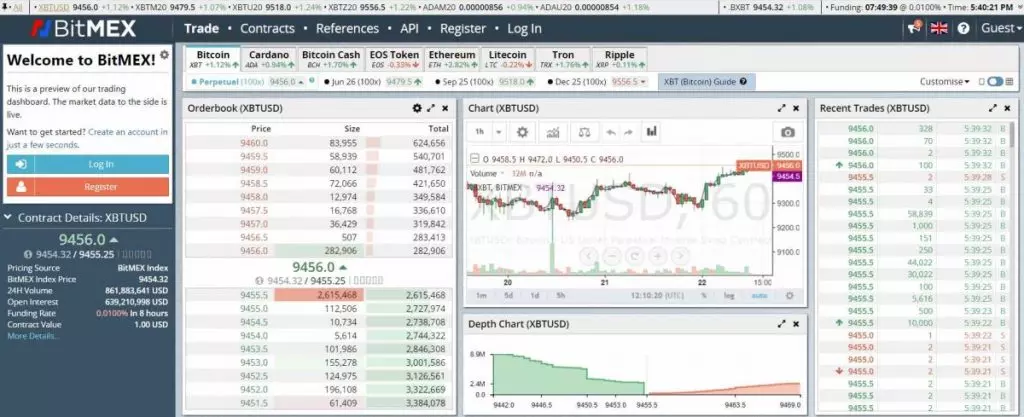This screenshot has width=1024, height=417.
Task: Open Guest account dropdown
Action: tap(1001, 28)
